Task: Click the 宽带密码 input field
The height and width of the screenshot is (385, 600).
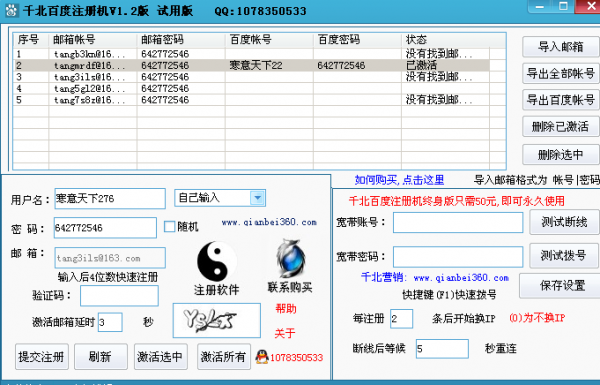Action: pyautogui.click(x=458, y=257)
